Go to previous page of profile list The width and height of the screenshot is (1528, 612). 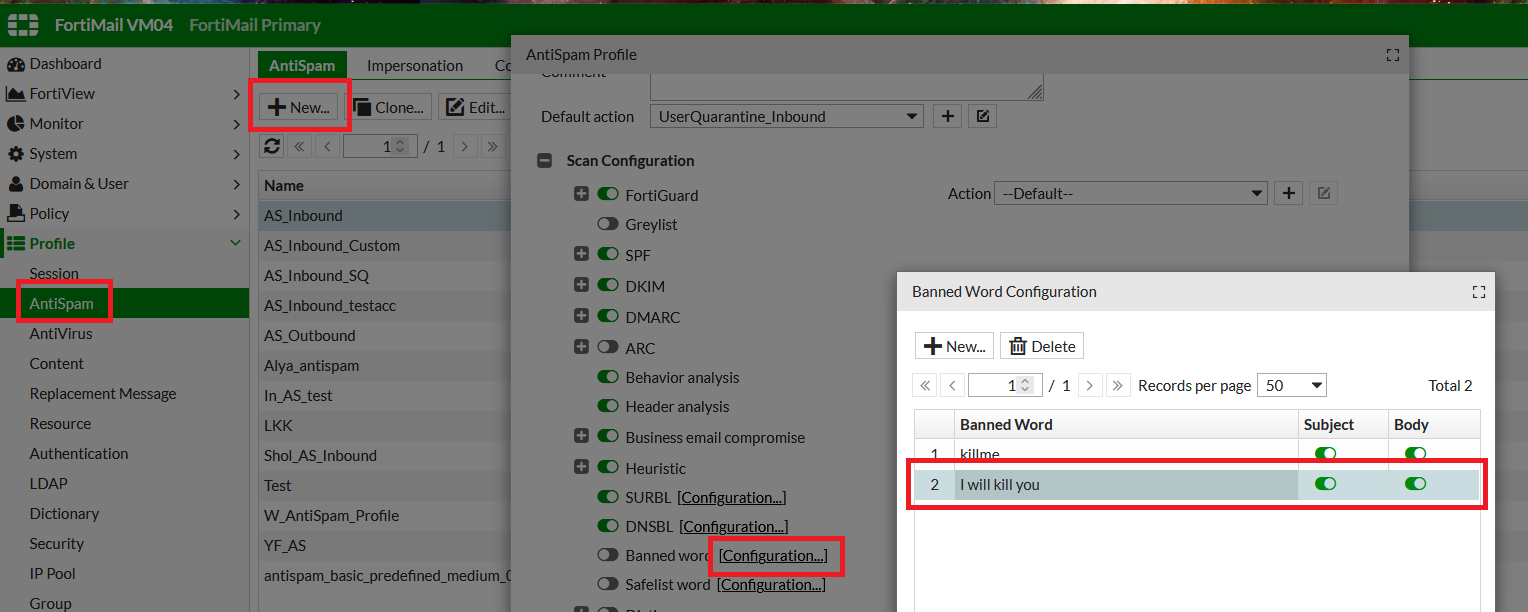(x=327, y=146)
